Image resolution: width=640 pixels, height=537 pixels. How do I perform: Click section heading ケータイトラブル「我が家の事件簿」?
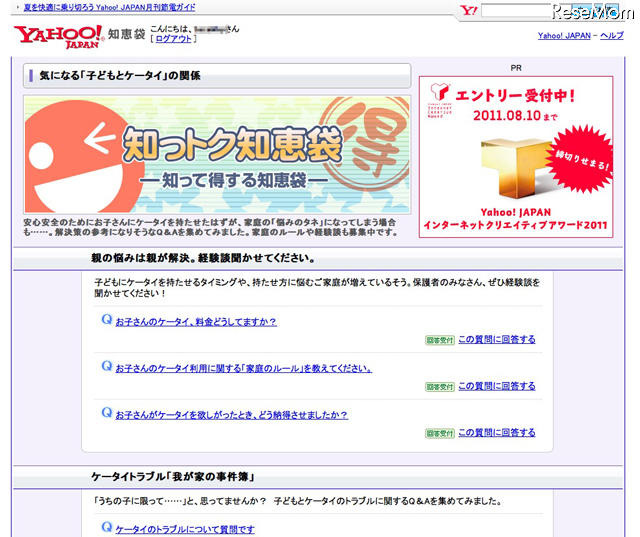[x=173, y=477]
